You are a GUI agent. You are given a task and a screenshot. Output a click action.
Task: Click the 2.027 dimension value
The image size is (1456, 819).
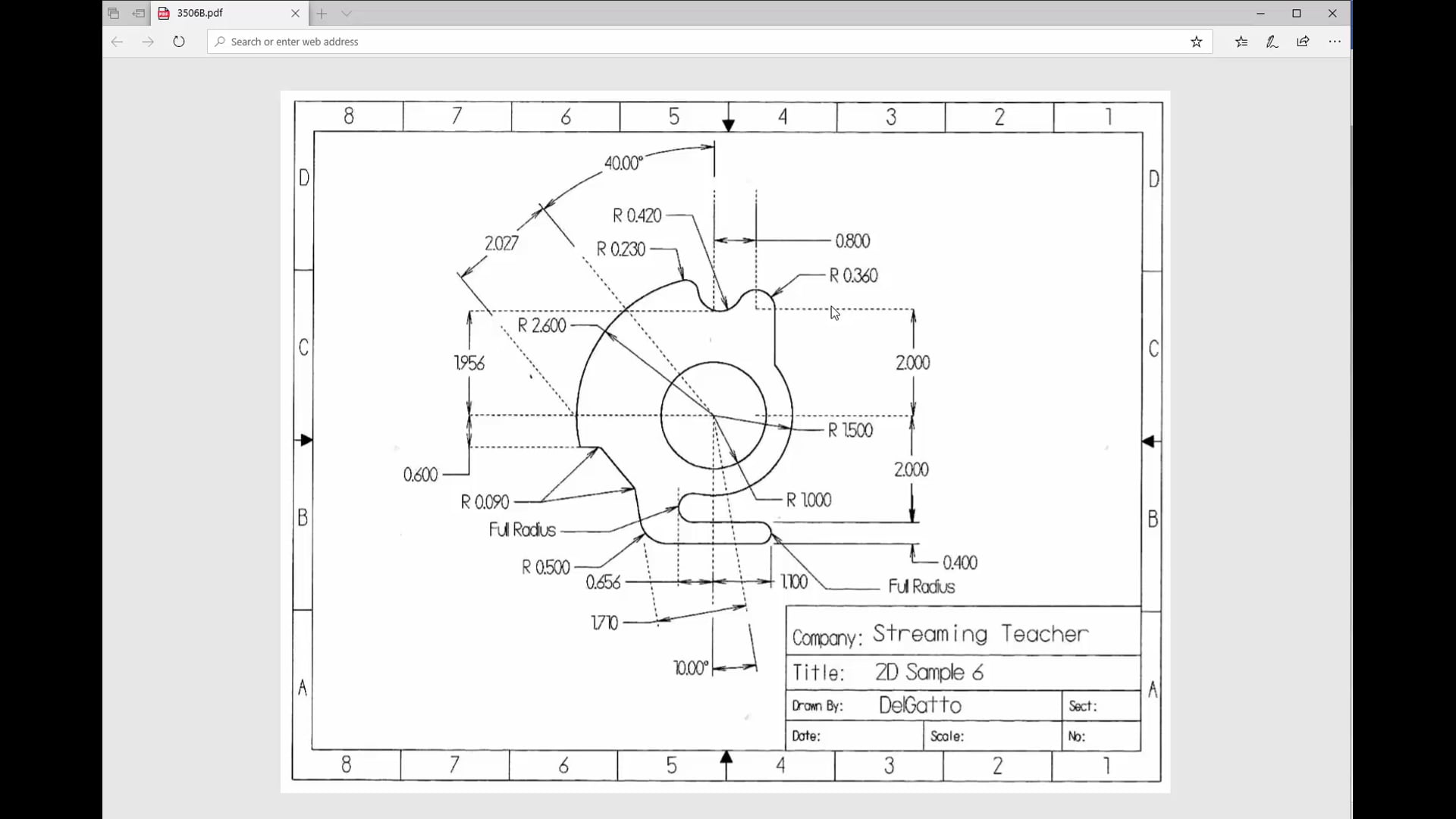[x=501, y=243]
